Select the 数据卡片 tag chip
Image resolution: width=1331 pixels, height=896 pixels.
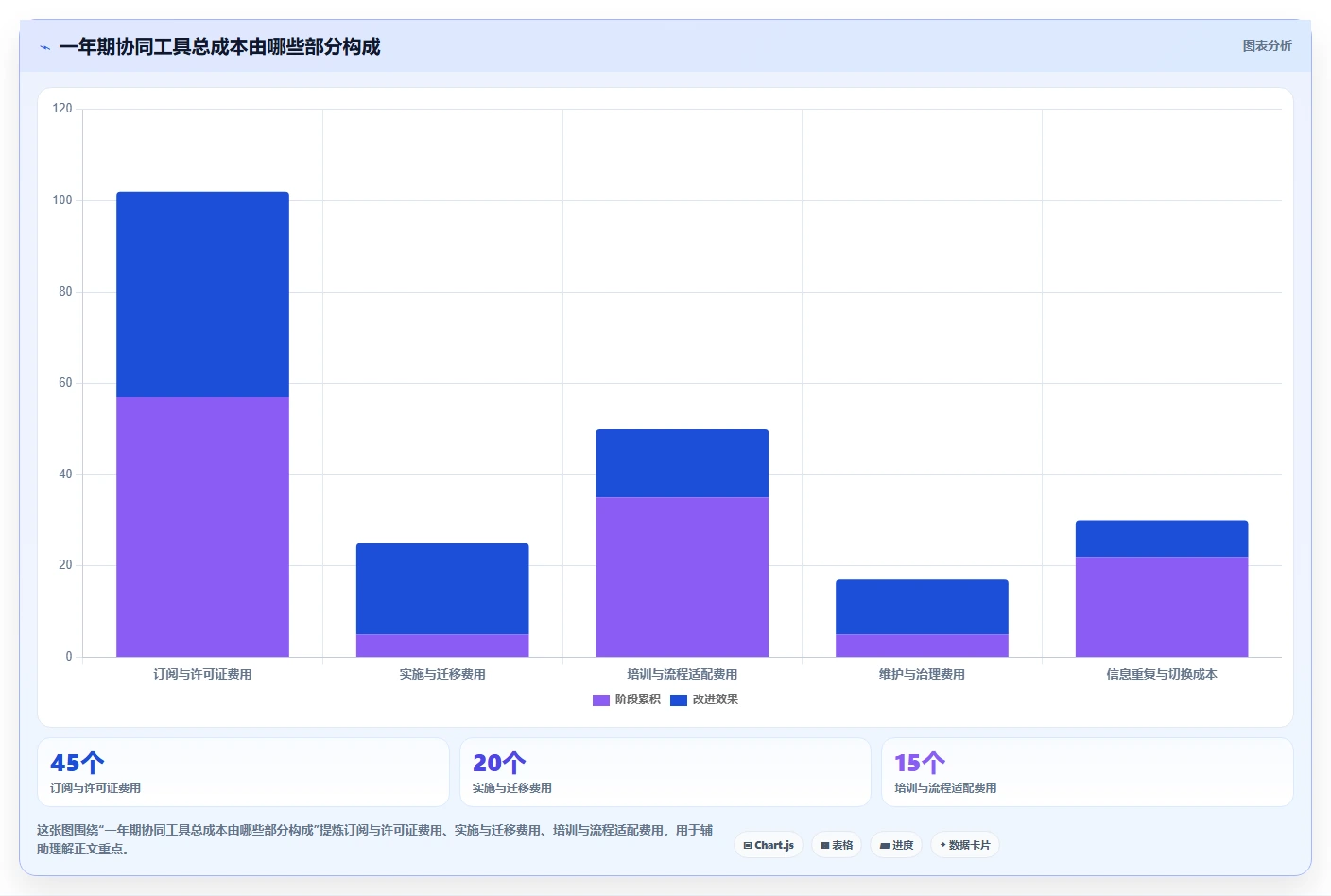click(x=965, y=845)
